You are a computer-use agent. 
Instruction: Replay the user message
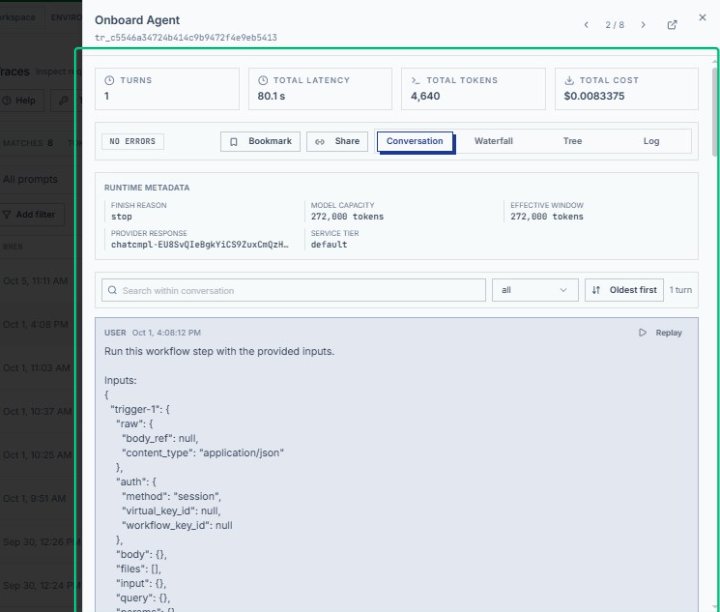tap(660, 333)
